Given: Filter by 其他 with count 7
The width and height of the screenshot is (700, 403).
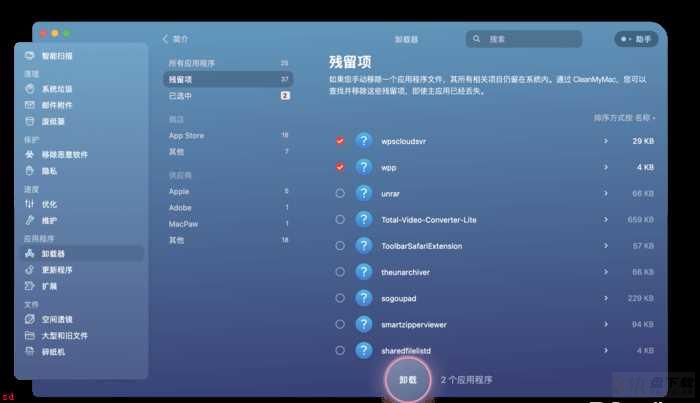Looking at the screenshot, I should pyautogui.click(x=228, y=152).
